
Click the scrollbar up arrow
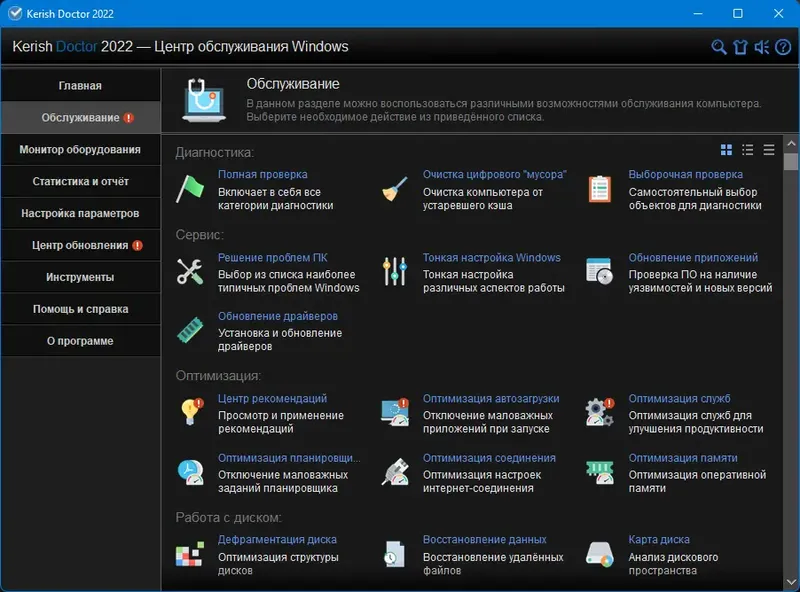coord(791,144)
